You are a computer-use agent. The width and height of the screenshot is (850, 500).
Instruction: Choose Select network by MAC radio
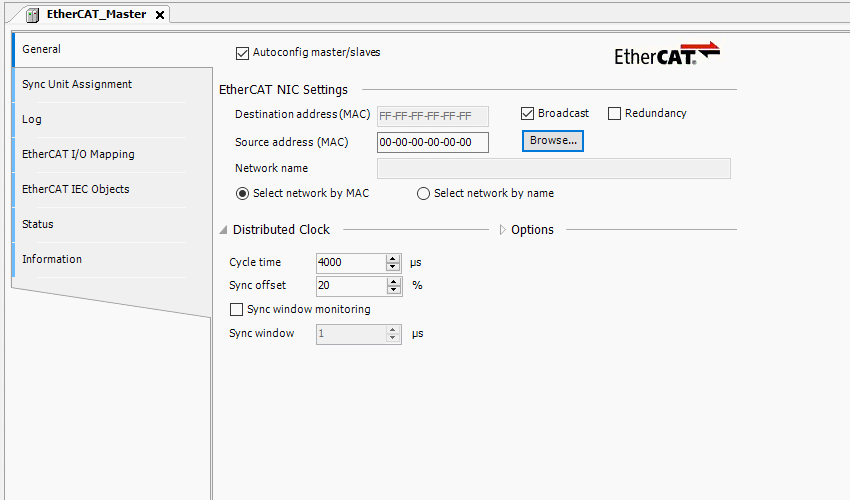click(242, 194)
